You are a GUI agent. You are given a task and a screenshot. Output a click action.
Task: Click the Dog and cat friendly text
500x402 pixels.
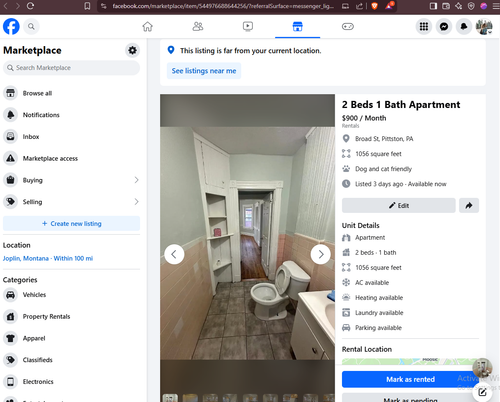(383, 169)
